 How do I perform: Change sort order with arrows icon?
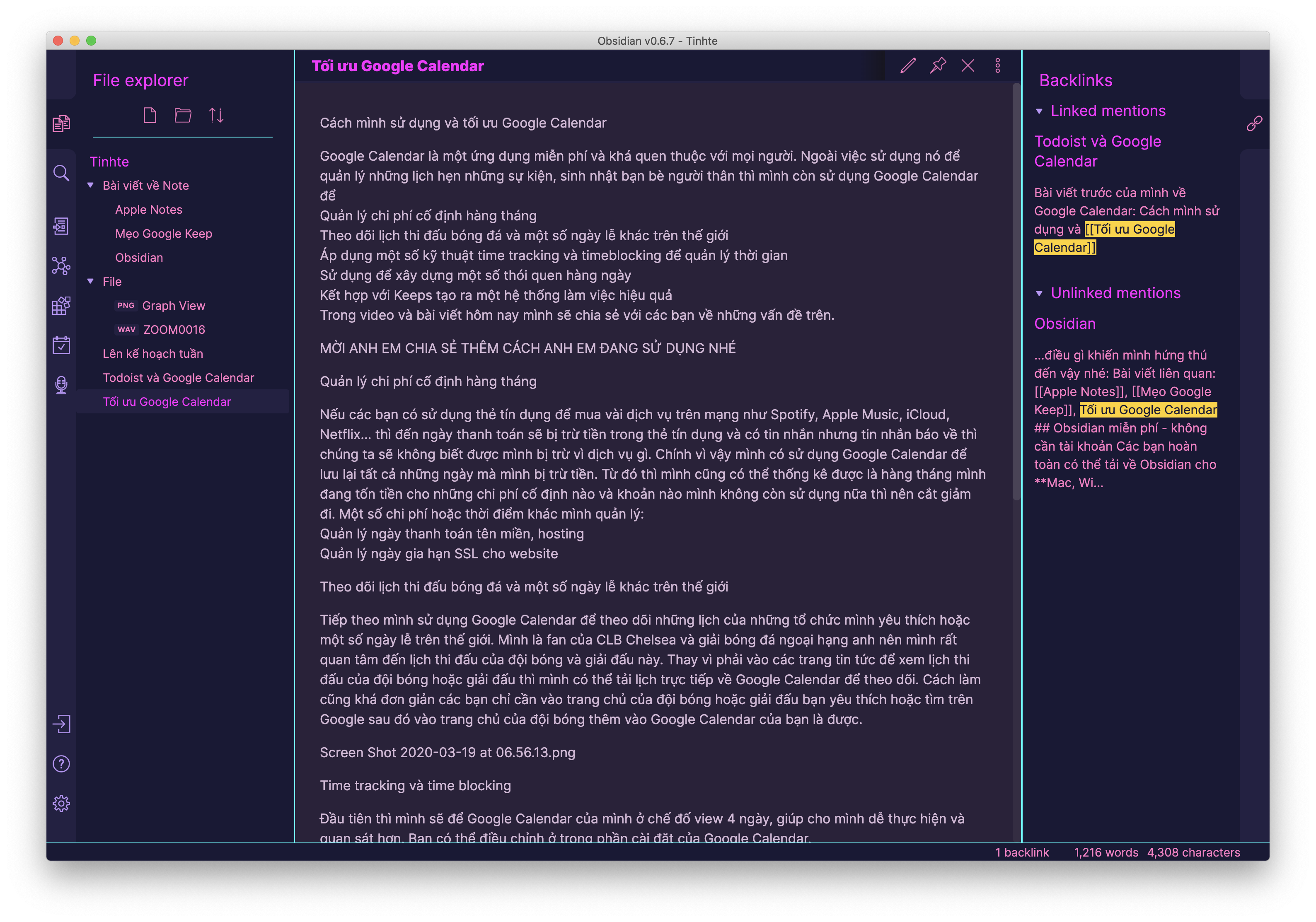(216, 115)
